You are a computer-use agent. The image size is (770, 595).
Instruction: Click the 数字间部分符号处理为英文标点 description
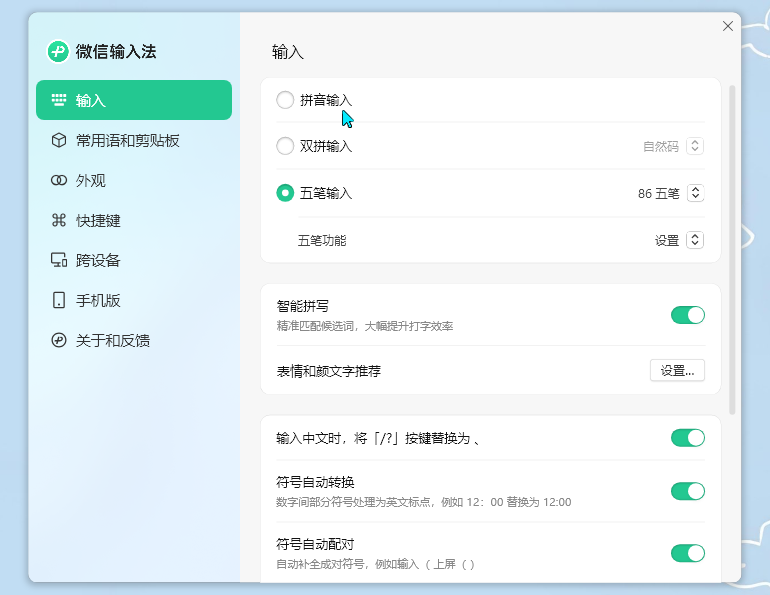(x=423, y=502)
